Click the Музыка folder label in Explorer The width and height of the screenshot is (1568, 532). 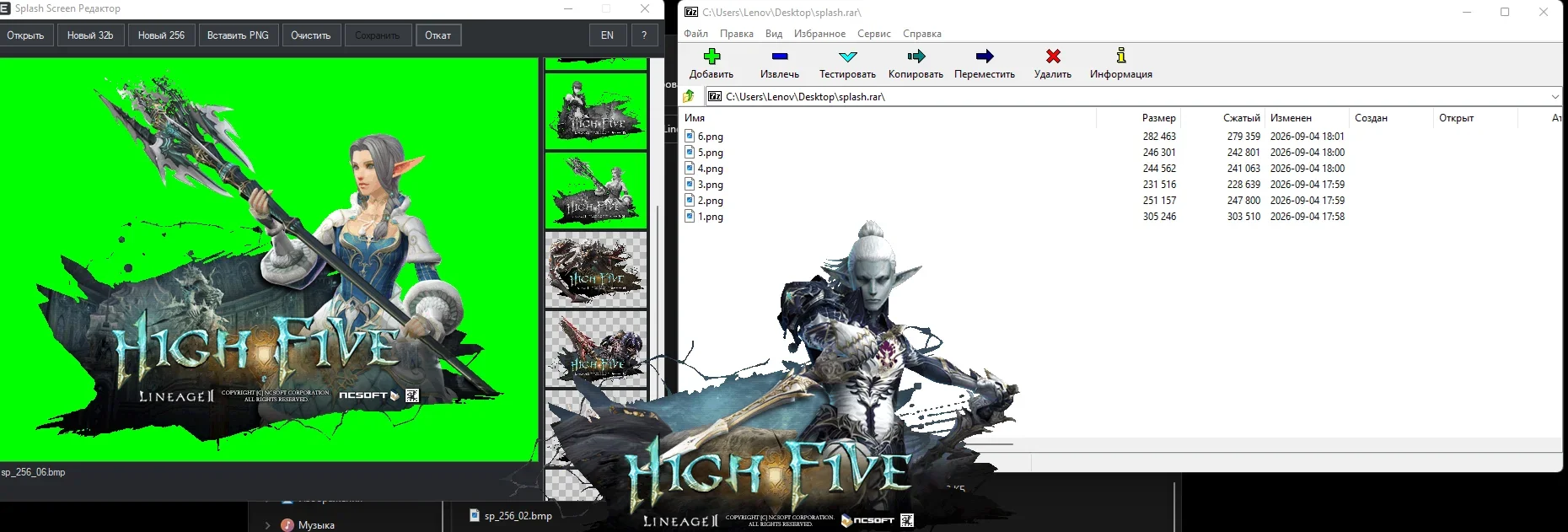pos(316,525)
